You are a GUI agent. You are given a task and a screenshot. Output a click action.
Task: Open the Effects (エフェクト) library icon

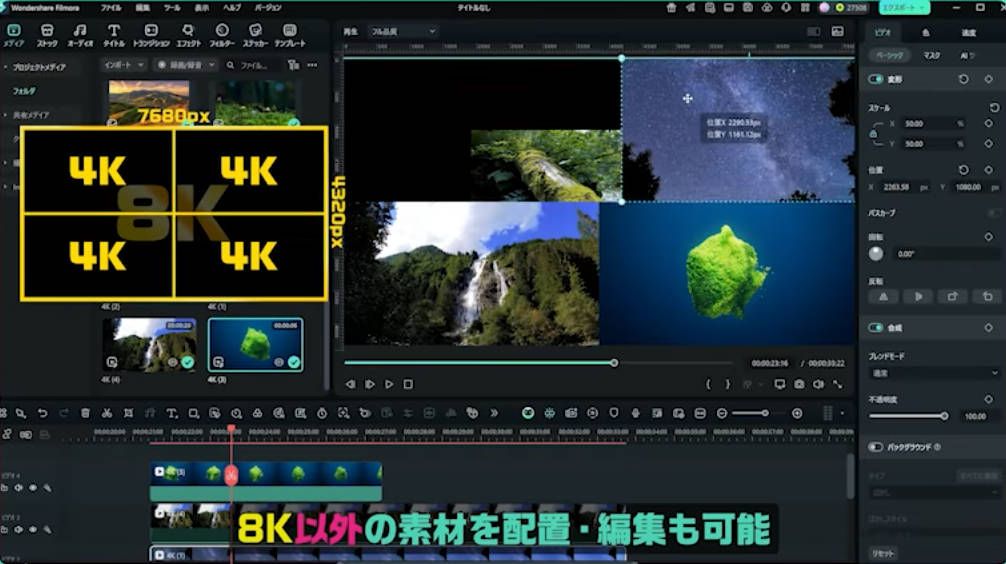point(188,35)
